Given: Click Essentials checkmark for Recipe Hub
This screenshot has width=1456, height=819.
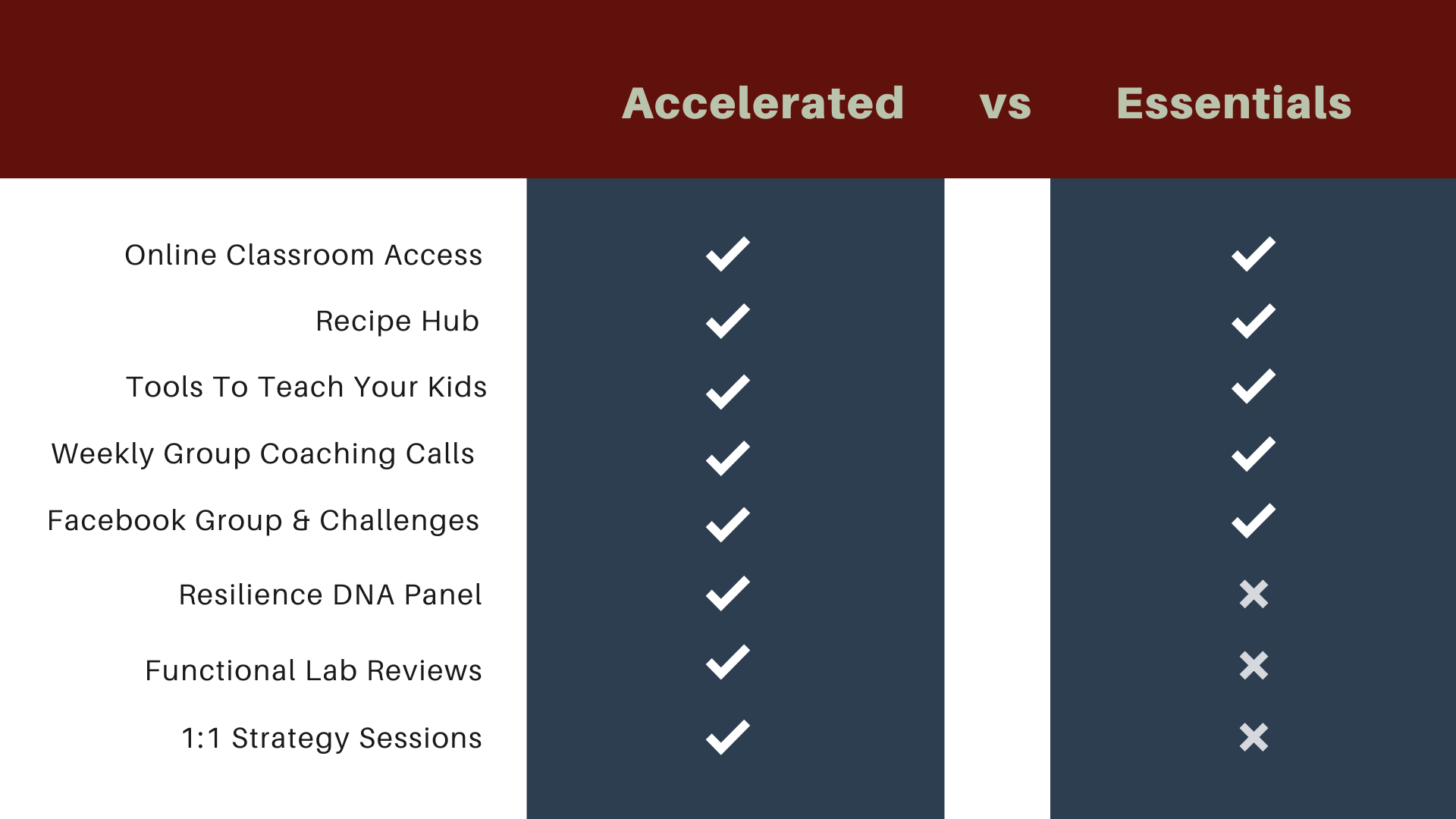Looking at the screenshot, I should click(x=1253, y=322).
